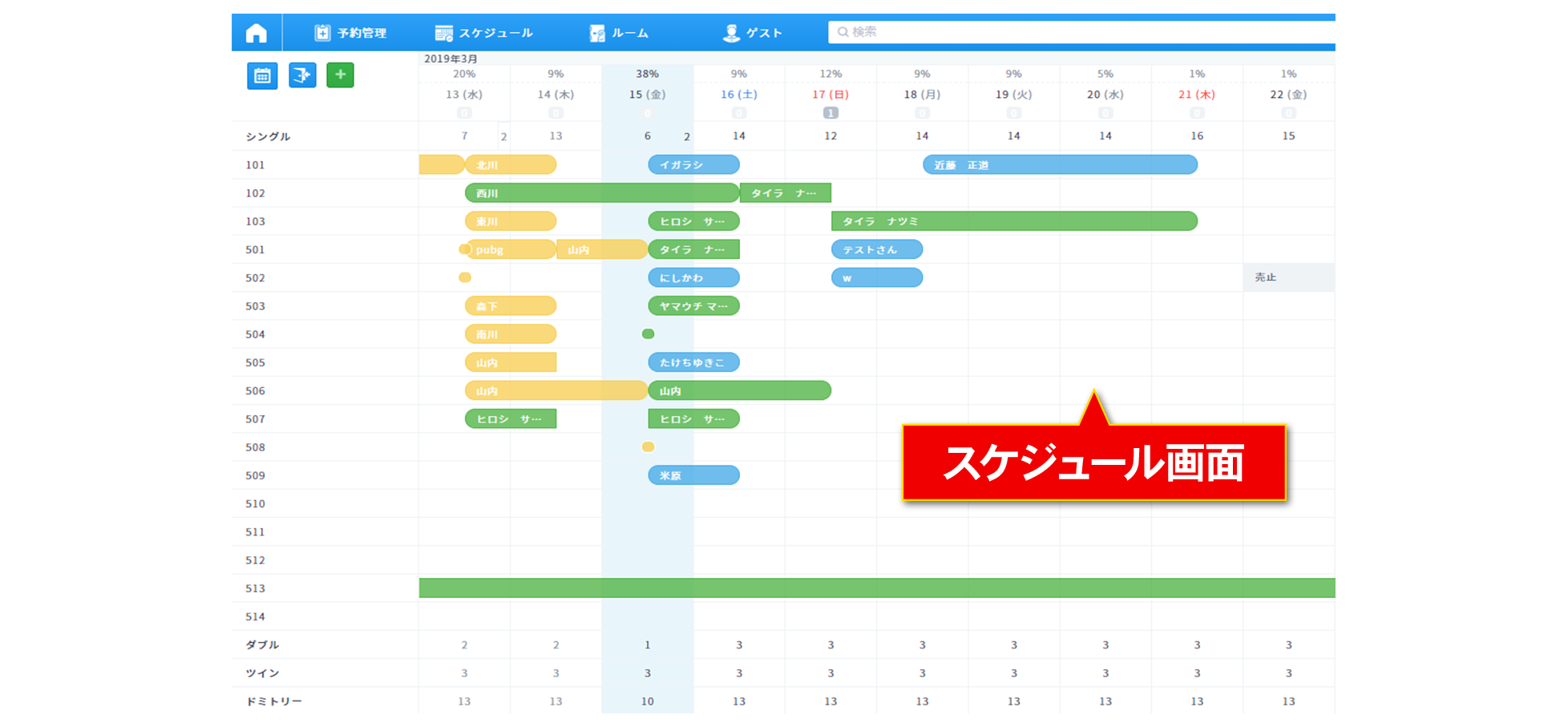Click the blue check-in door arrow button
Screen dimensions: 1568x727
point(302,75)
